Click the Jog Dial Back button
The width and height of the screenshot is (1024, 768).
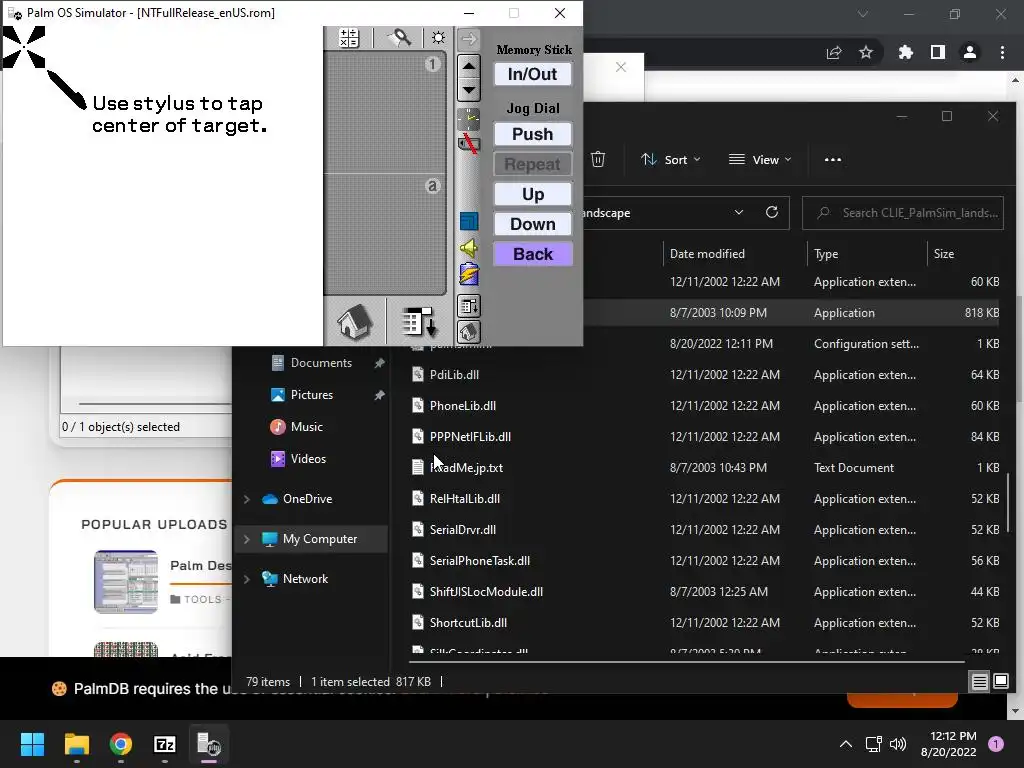point(533,254)
